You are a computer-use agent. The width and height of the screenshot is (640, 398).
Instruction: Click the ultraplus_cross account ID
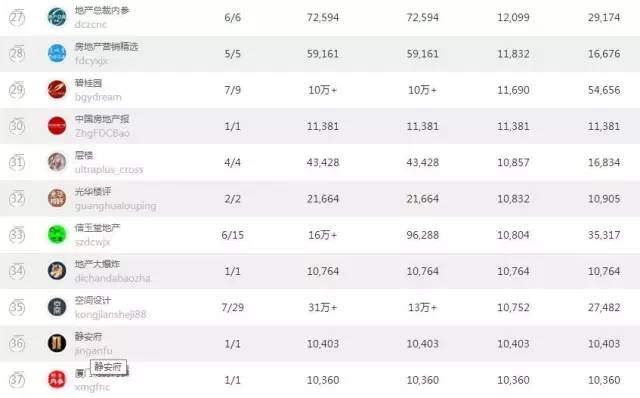tap(109, 169)
